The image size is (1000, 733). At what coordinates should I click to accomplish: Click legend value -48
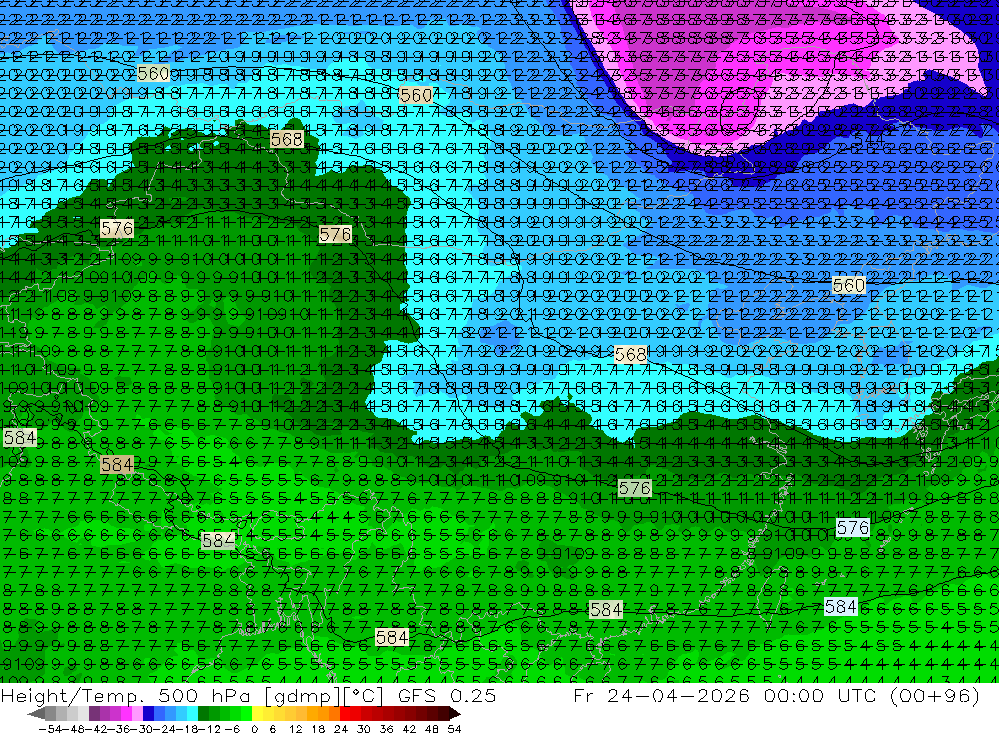(x=73, y=729)
